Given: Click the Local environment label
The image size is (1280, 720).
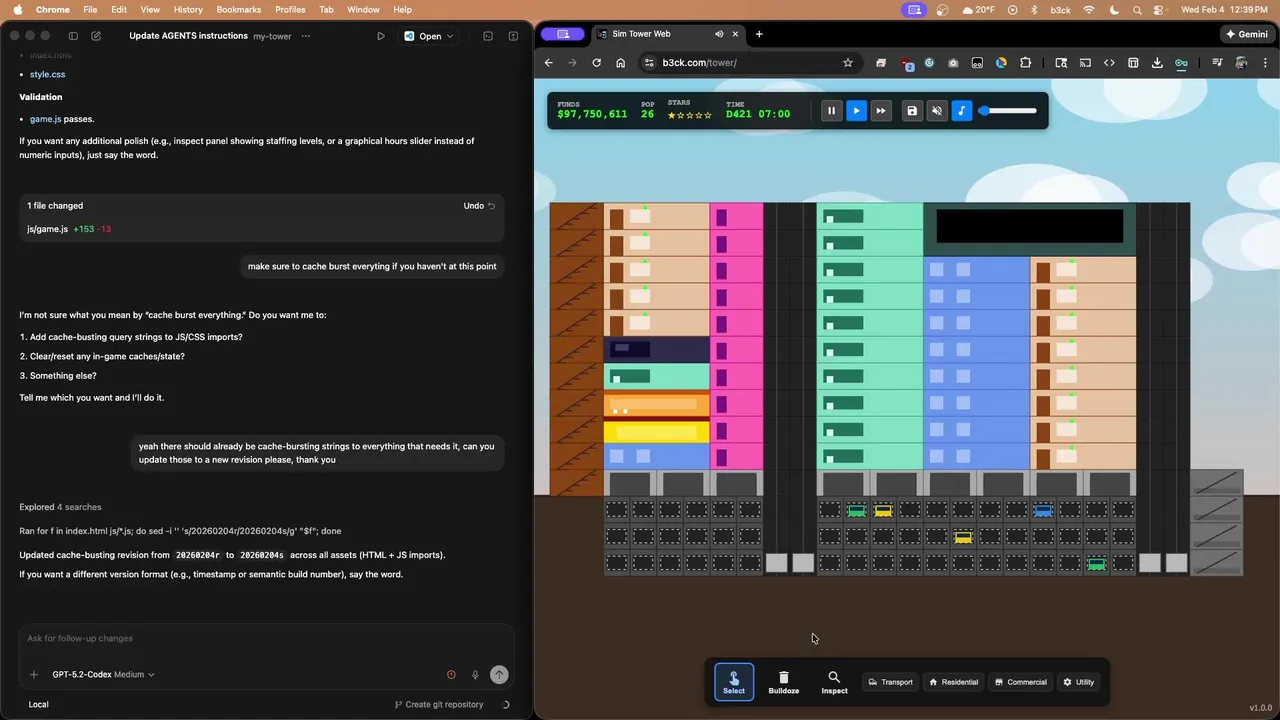Looking at the screenshot, I should pyautogui.click(x=38, y=704).
